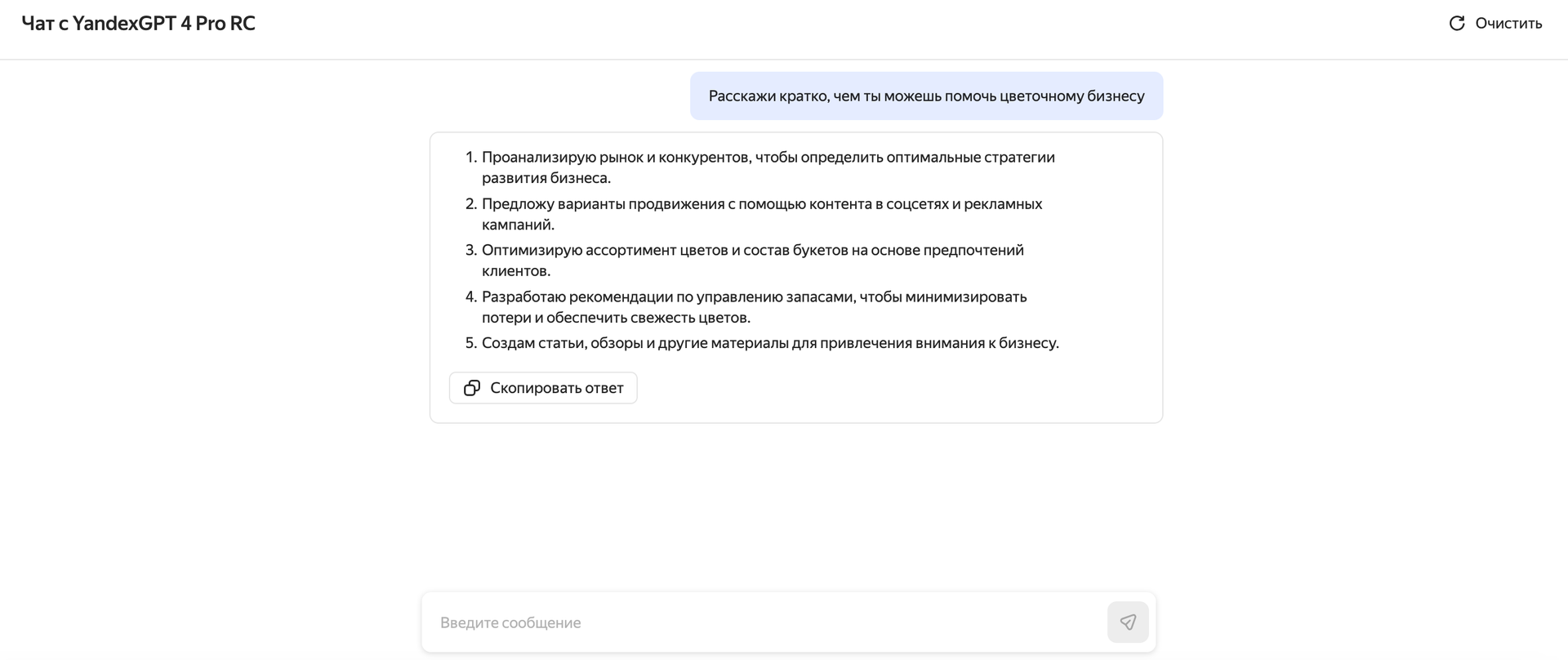Click answer line starting with Разработаю рекомендации
This screenshot has width=1568, height=660.
point(755,306)
